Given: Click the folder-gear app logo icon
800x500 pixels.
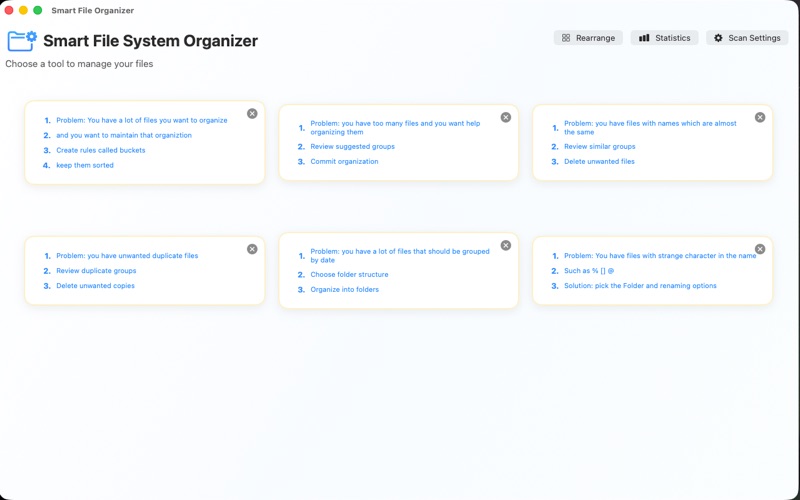Looking at the screenshot, I should 22,41.
